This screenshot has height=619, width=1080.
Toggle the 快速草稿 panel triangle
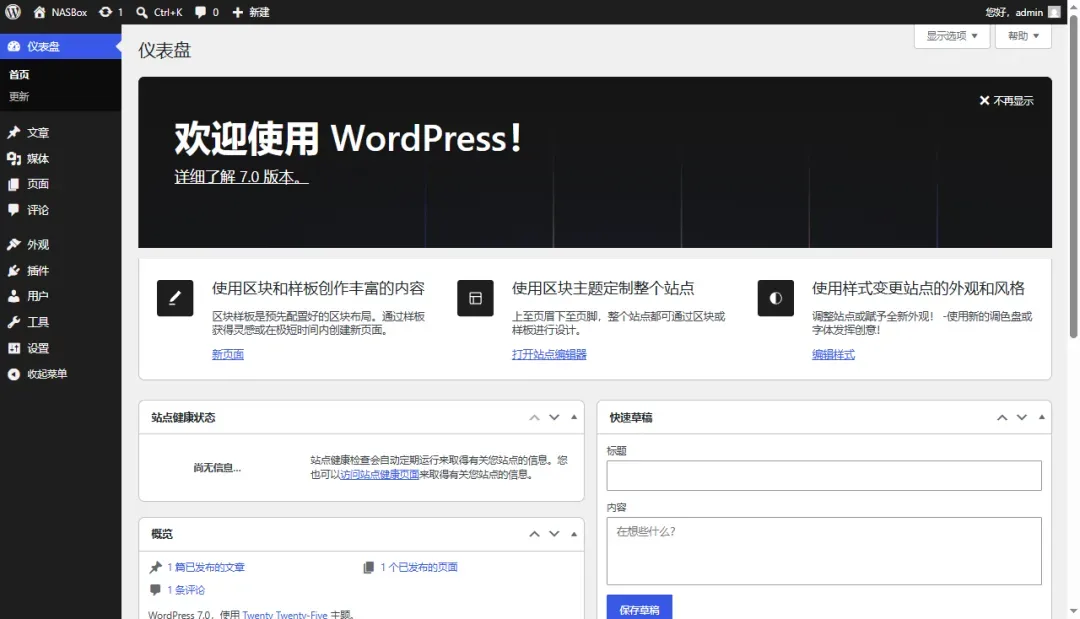pos(1041,417)
